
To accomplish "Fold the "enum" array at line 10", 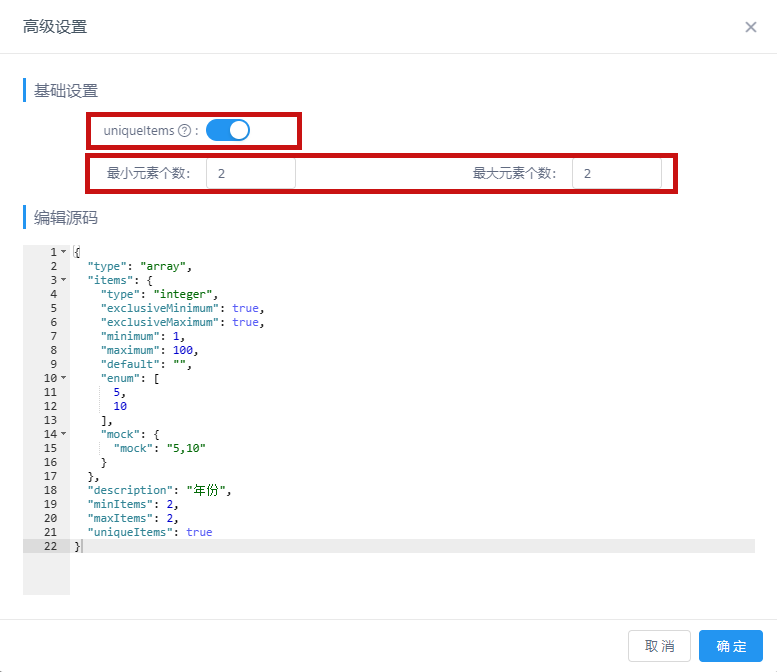I will (x=64, y=378).
